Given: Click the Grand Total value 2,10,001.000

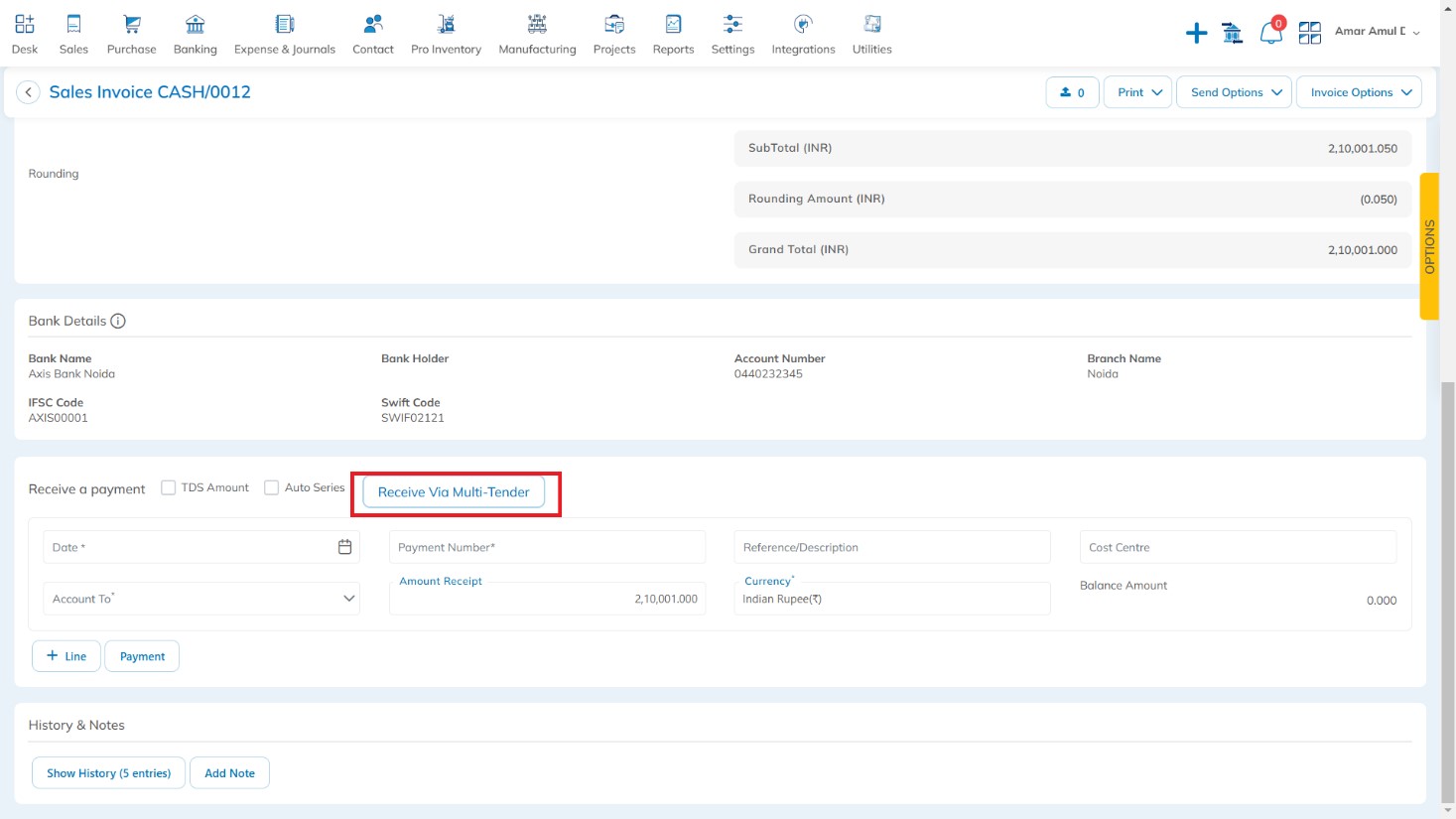Looking at the screenshot, I should [1363, 250].
